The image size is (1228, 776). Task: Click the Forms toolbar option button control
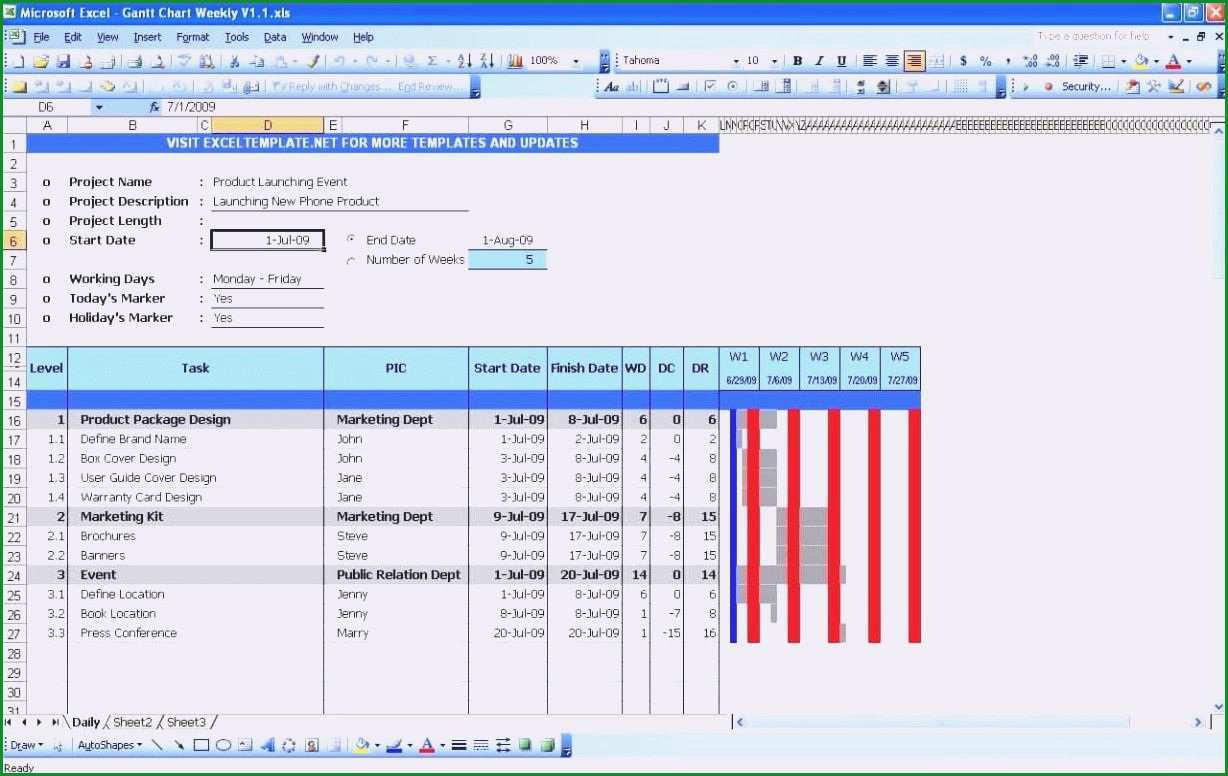pos(732,87)
